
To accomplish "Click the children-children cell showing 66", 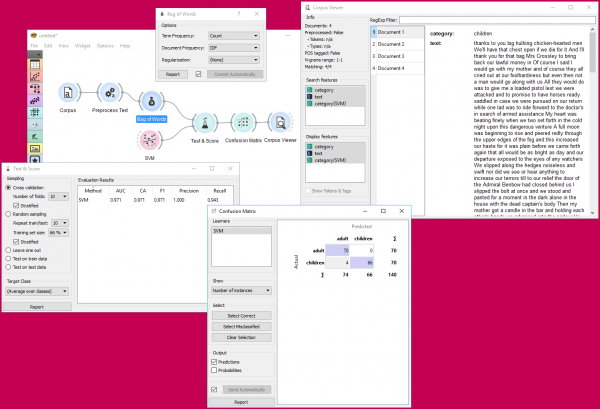I will coord(362,262).
